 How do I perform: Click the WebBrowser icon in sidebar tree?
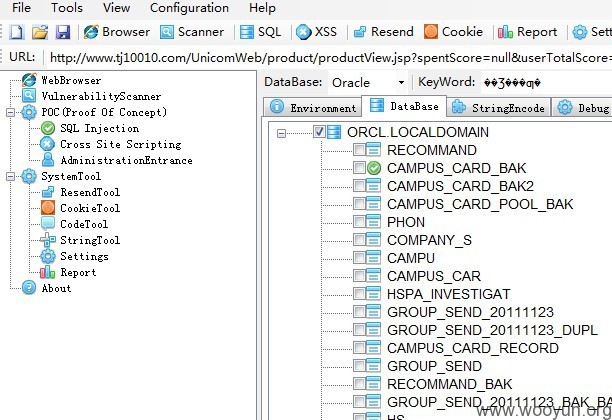coord(29,80)
